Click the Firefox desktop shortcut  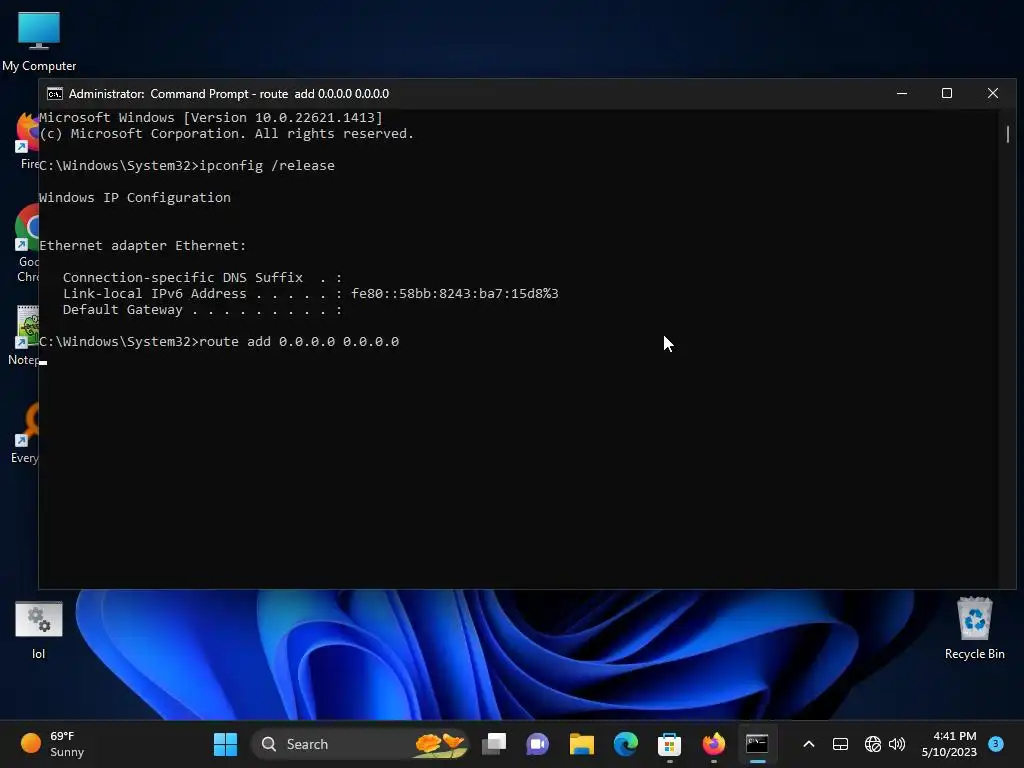[27, 140]
